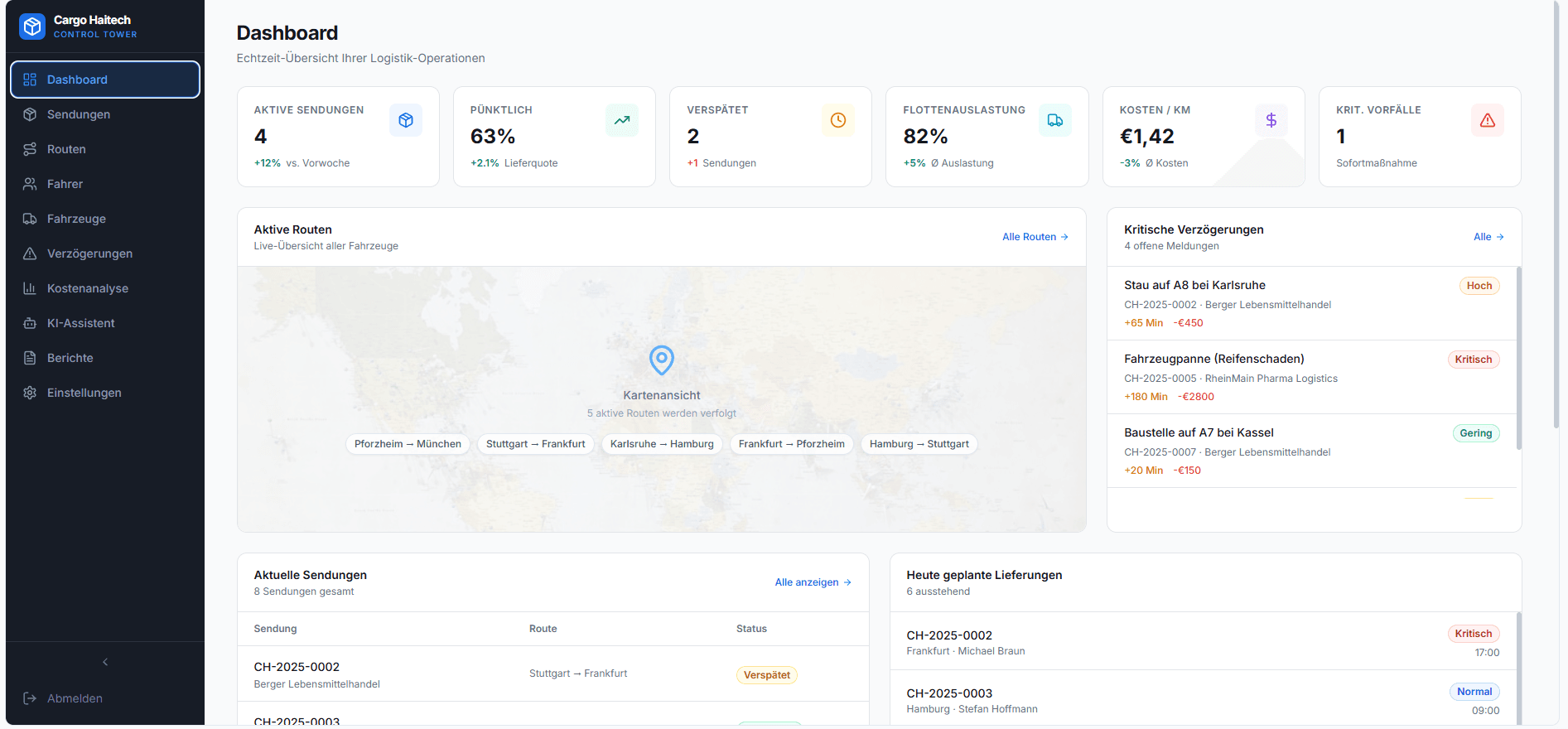Select the Hamburg → Stuttgart route chip
Viewport: 1568px width, 729px height.
919,444
